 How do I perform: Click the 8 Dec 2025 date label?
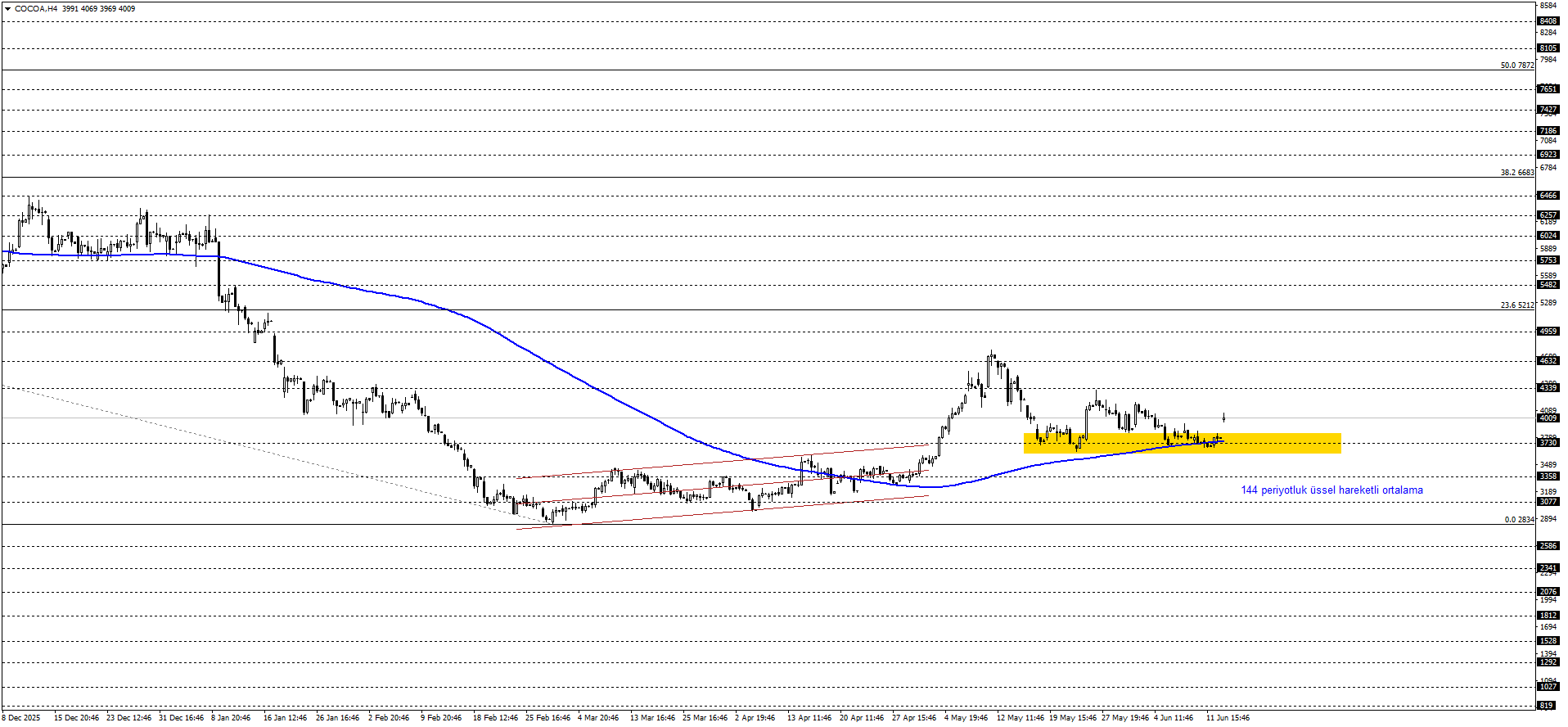20,718
